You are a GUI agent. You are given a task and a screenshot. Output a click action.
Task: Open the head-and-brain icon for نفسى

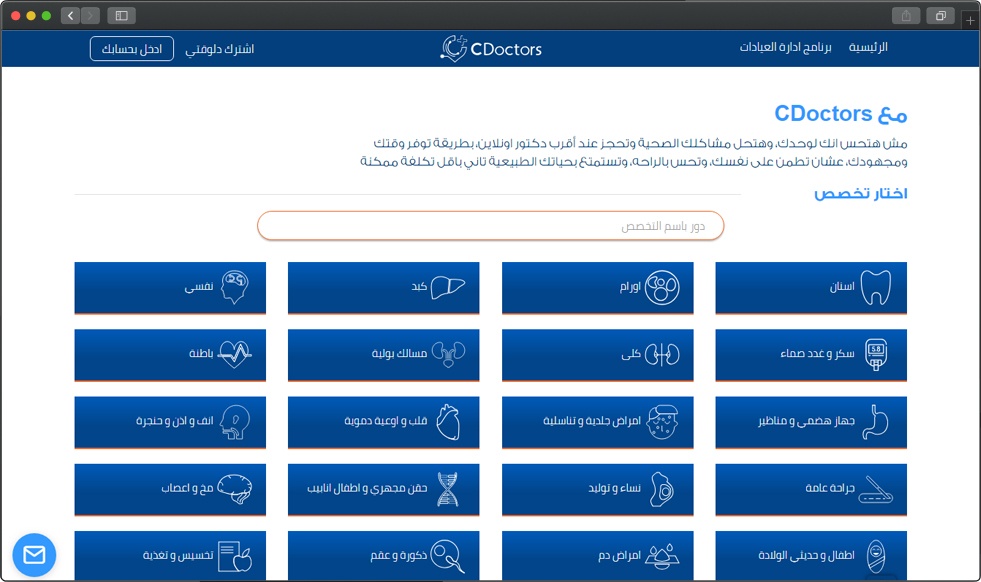pos(235,287)
